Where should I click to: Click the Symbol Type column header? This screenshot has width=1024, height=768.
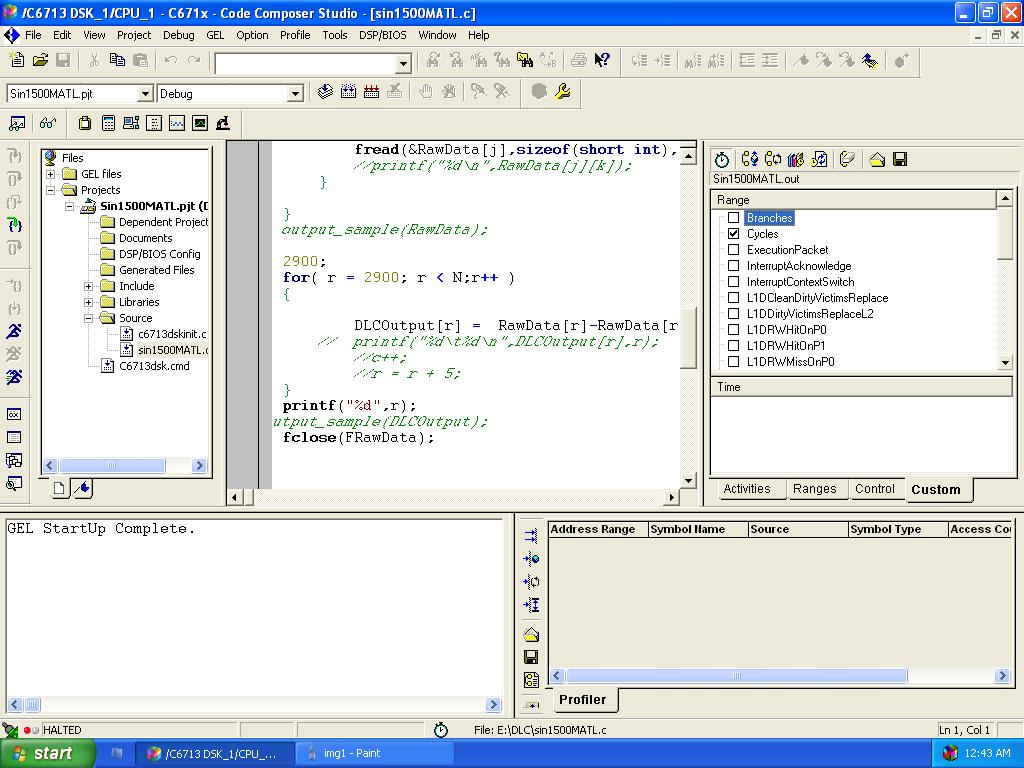(x=897, y=529)
